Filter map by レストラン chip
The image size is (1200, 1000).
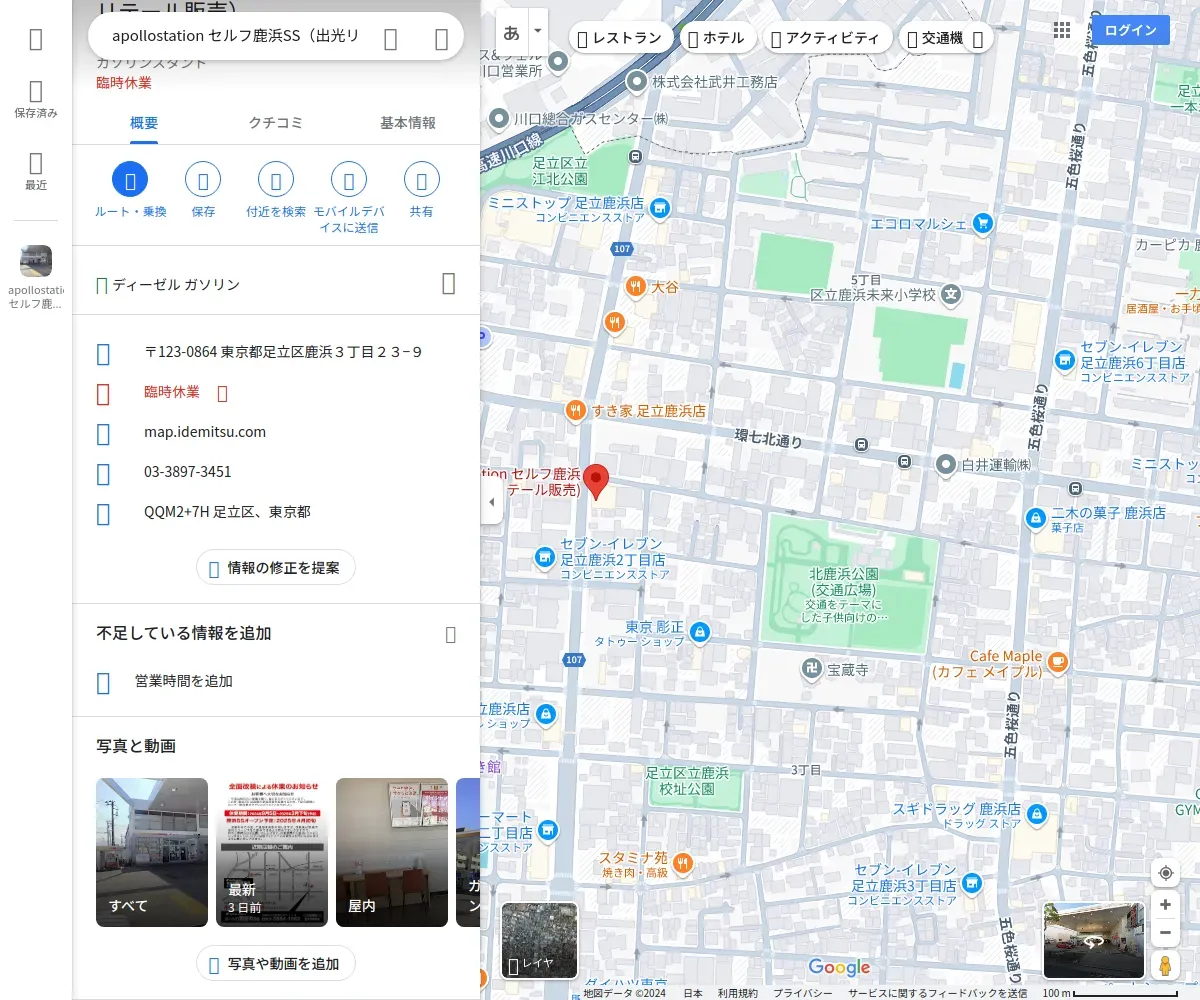click(x=621, y=38)
